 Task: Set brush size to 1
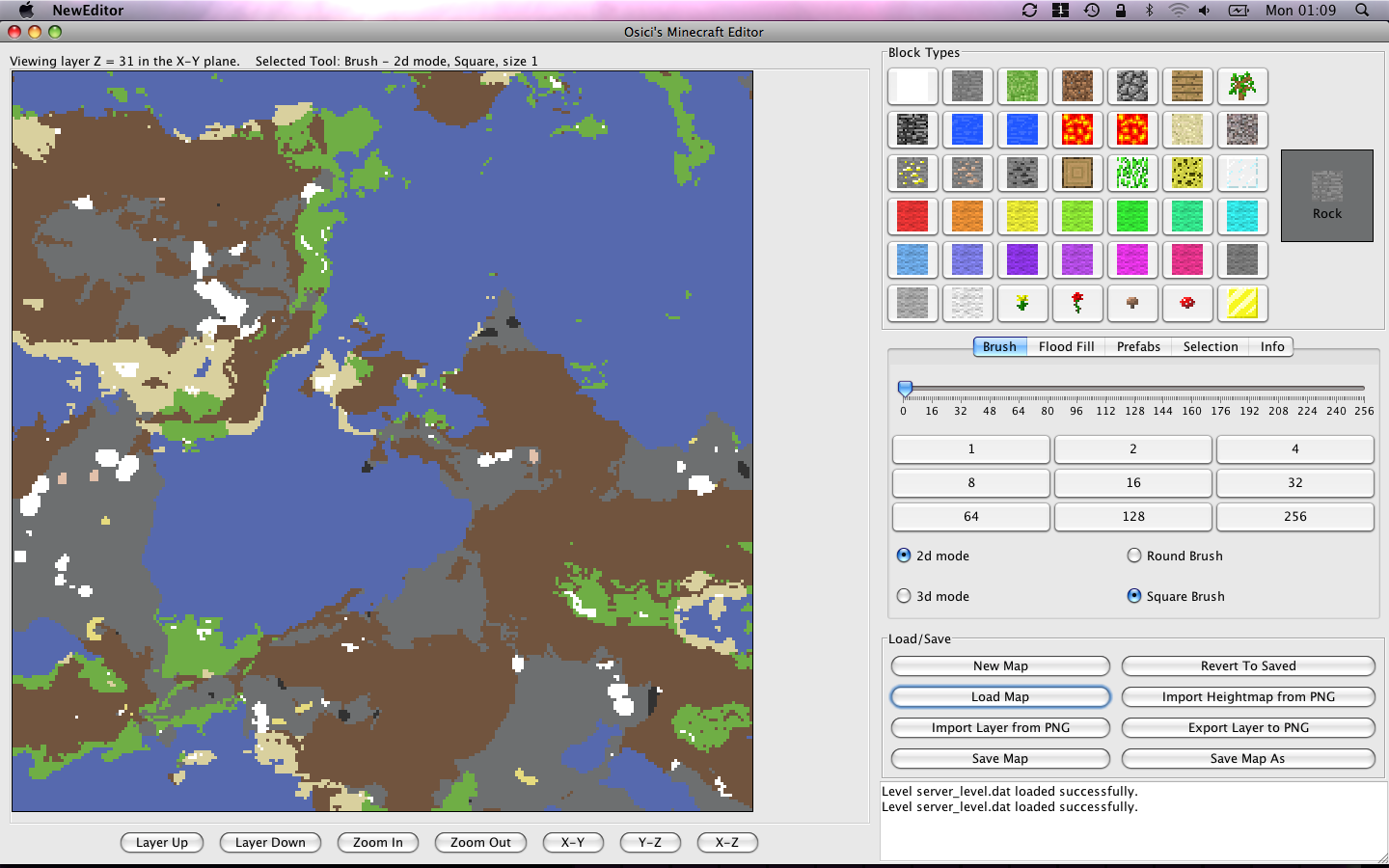click(971, 448)
